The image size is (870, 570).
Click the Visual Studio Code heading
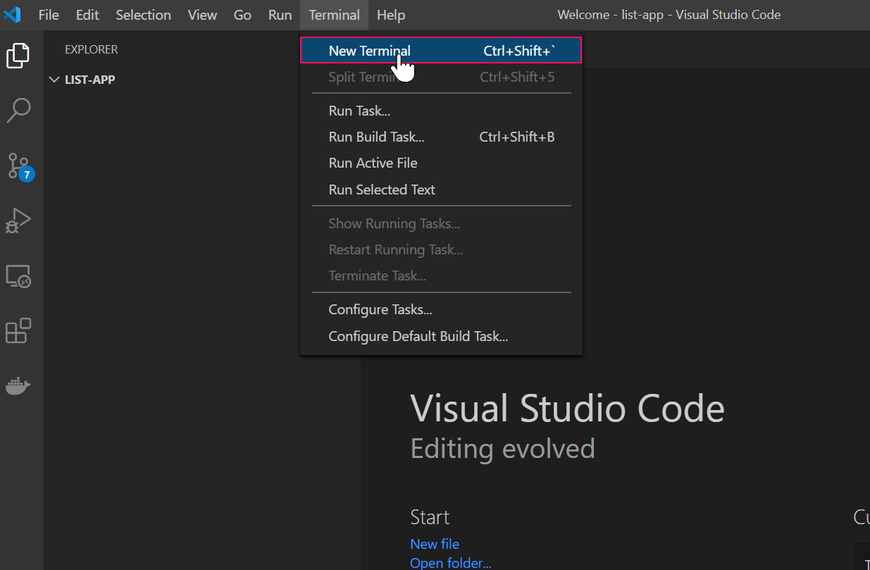(x=567, y=408)
